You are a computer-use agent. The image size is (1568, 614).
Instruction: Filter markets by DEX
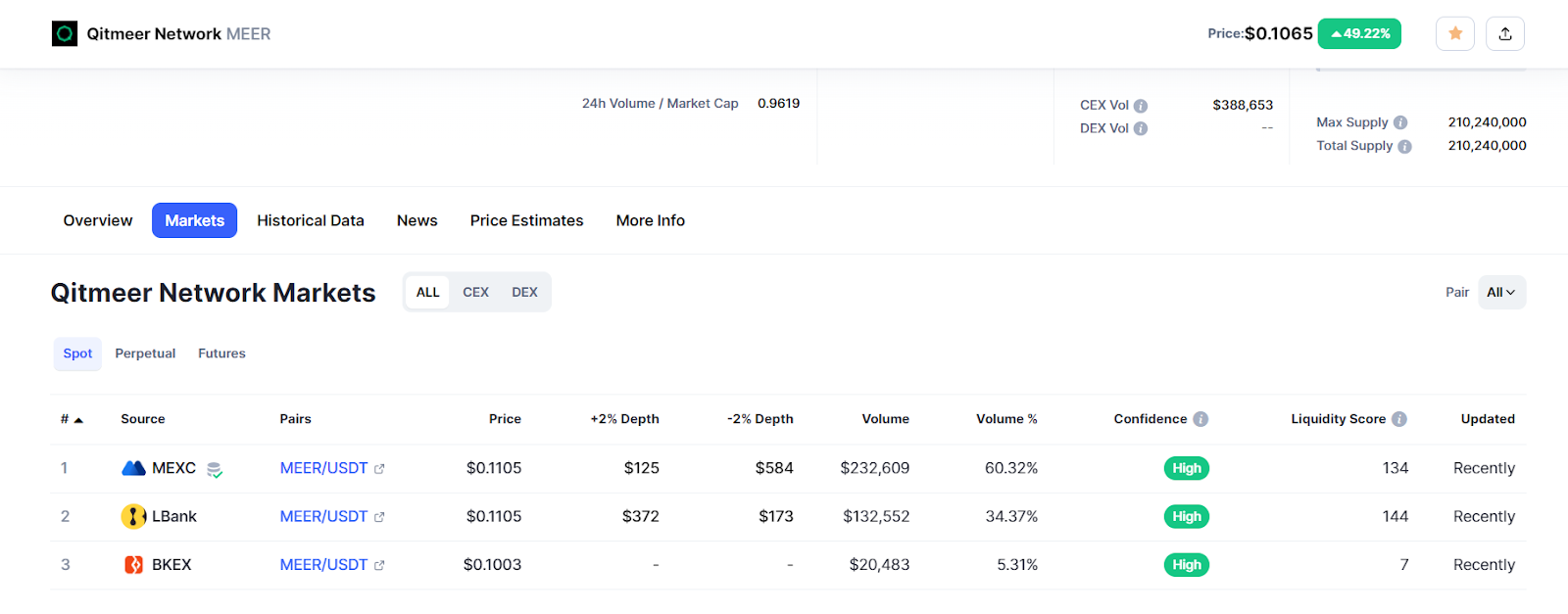tap(524, 292)
